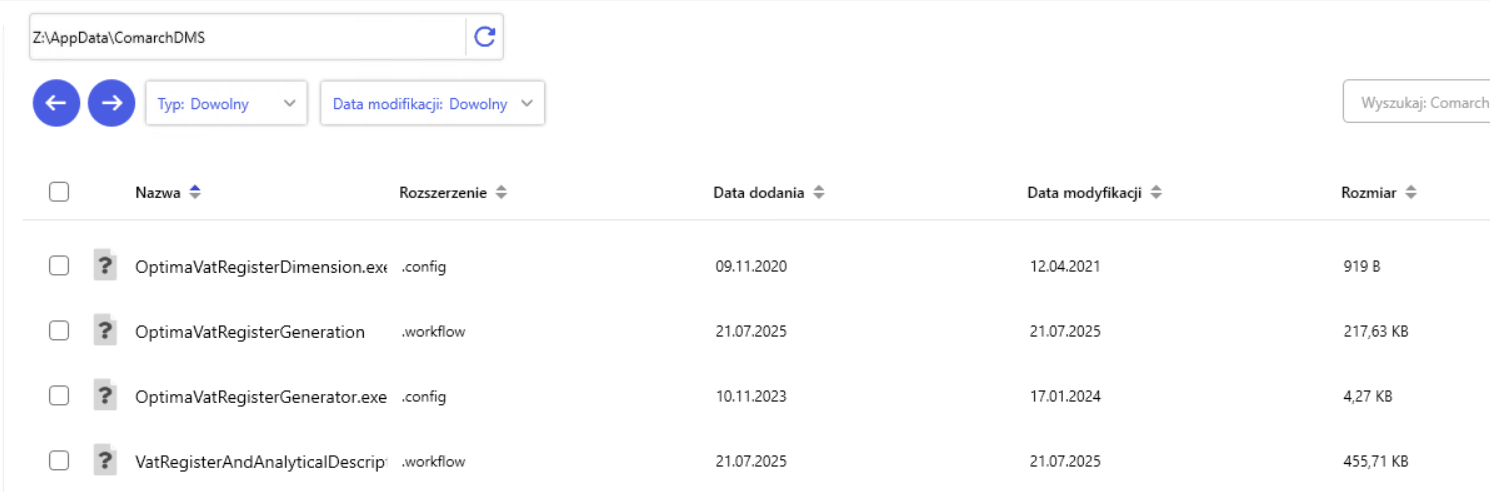Select the OptimaVatRegisterGeneration checkbox

point(59,331)
